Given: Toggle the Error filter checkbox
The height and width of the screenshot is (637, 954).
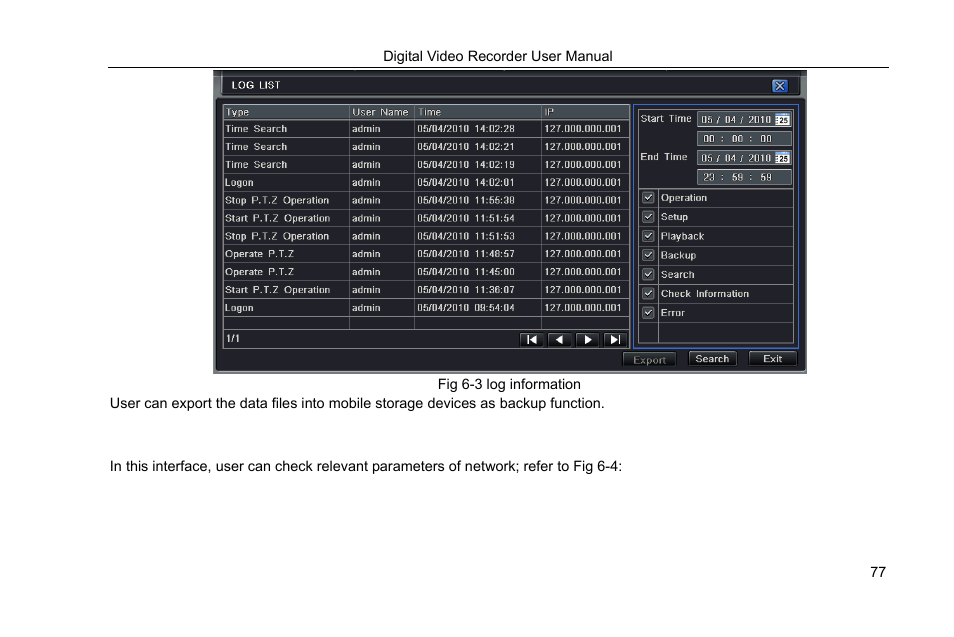Looking at the screenshot, I should click(648, 313).
